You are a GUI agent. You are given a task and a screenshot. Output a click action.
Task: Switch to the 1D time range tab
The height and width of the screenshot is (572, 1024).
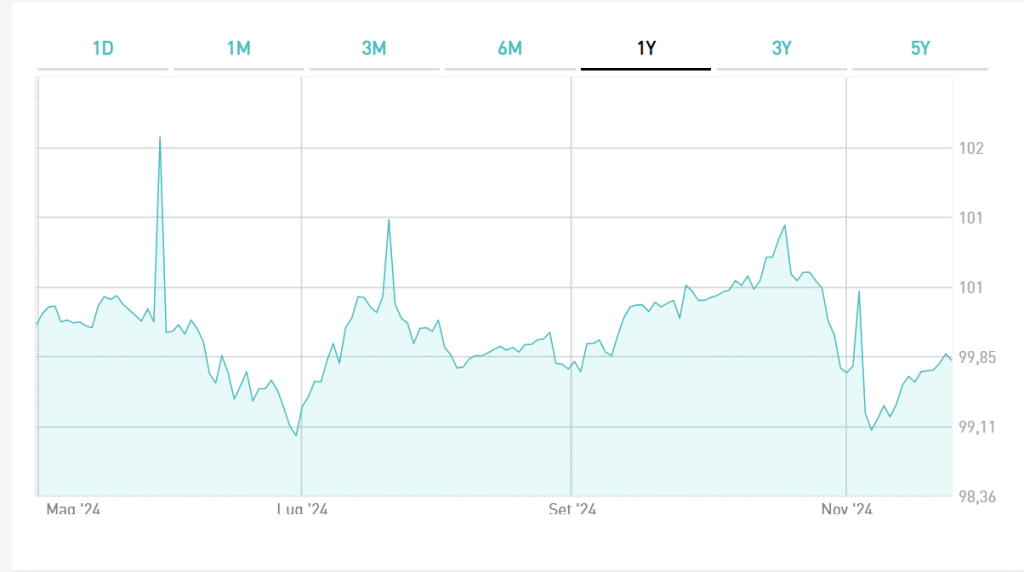(x=103, y=48)
